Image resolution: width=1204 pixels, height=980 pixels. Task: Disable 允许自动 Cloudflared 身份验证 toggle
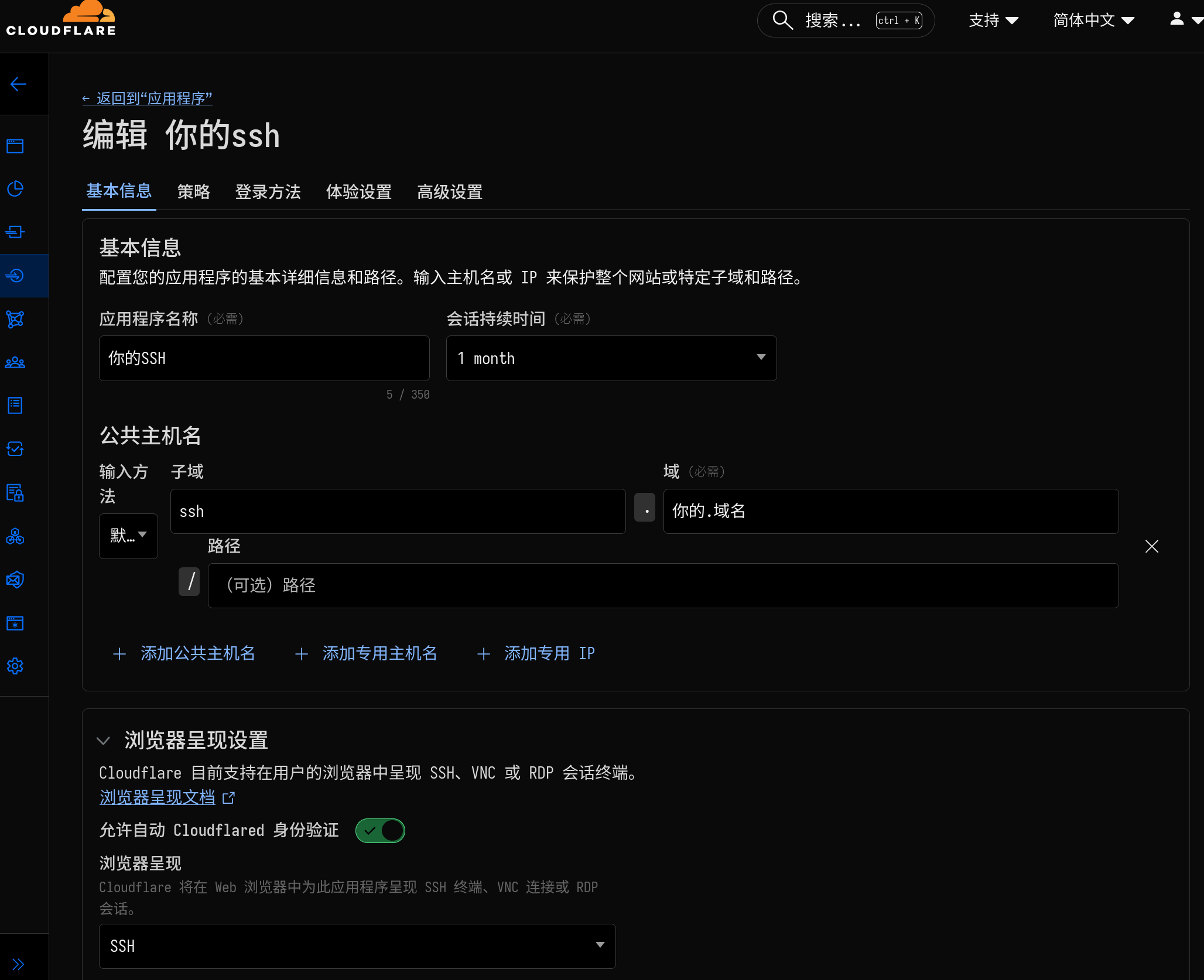[x=380, y=831]
